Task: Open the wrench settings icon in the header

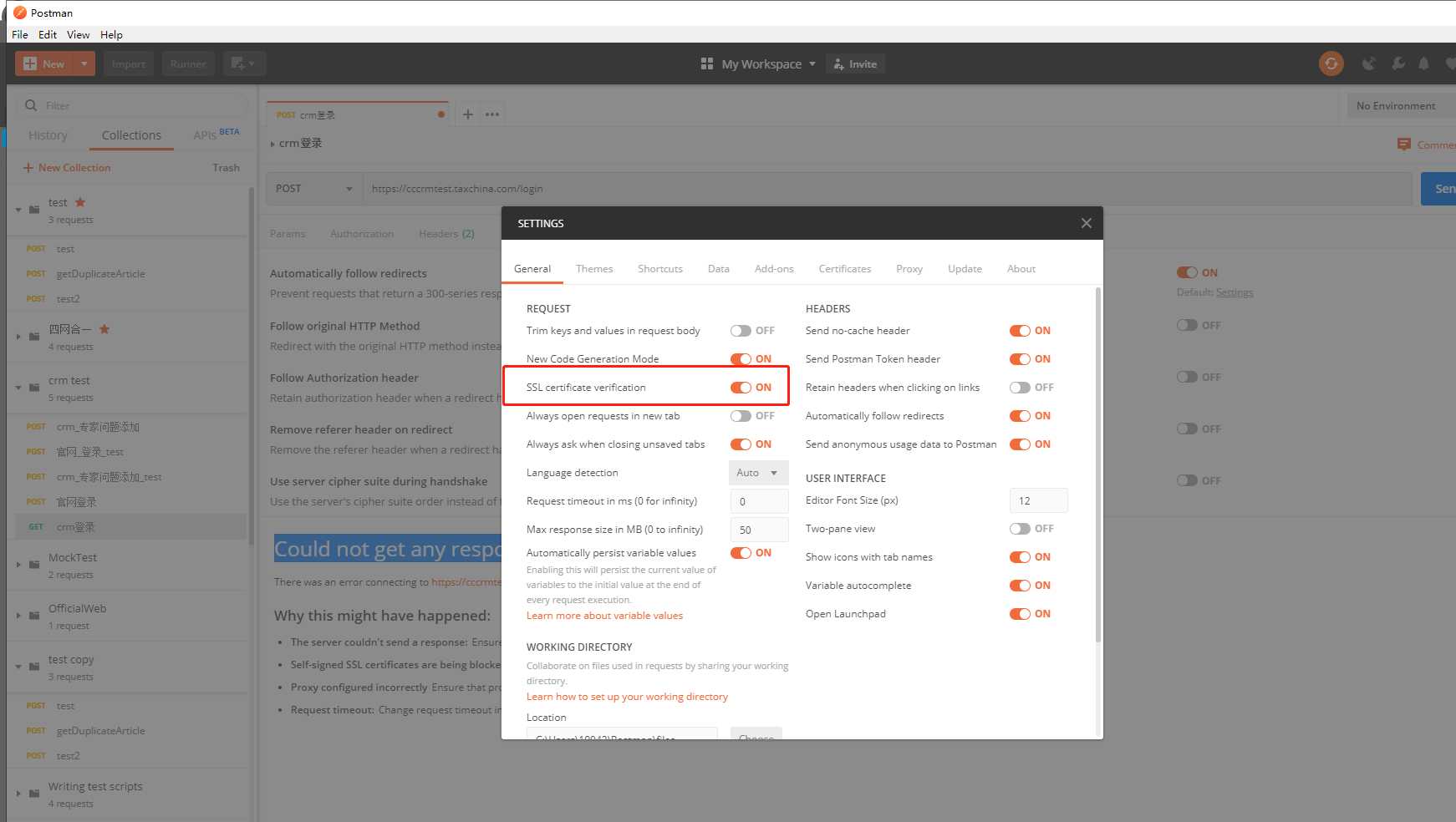Action: [x=1397, y=63]
